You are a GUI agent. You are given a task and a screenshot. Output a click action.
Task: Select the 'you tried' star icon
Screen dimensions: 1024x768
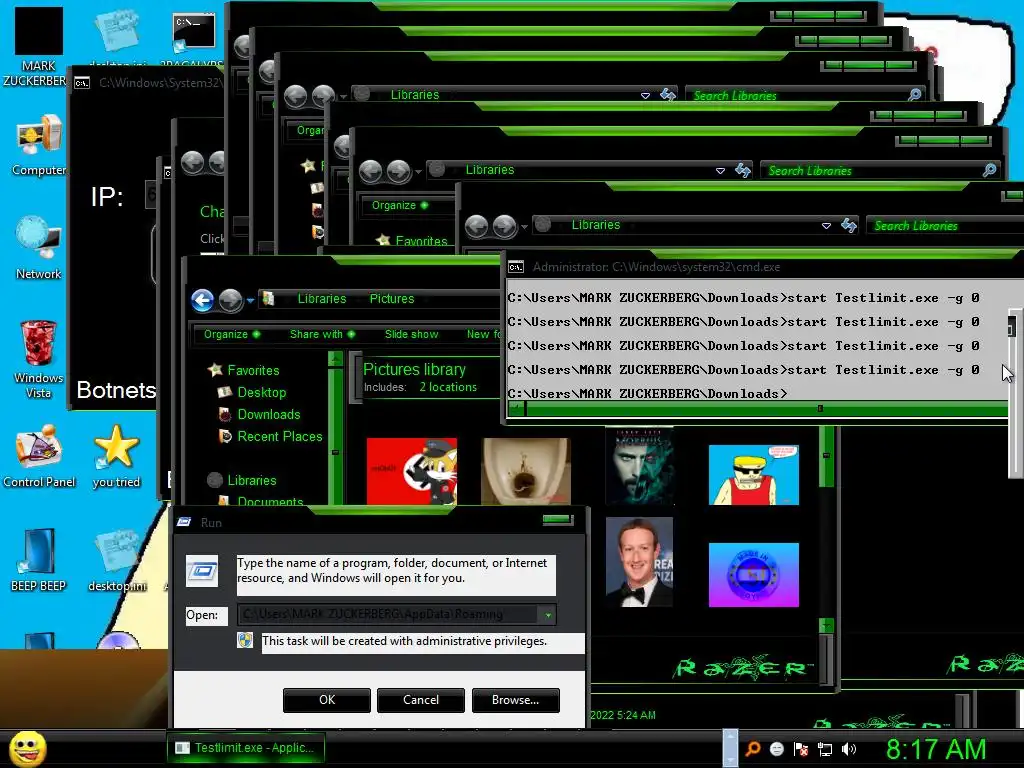[x=116, y=457]
